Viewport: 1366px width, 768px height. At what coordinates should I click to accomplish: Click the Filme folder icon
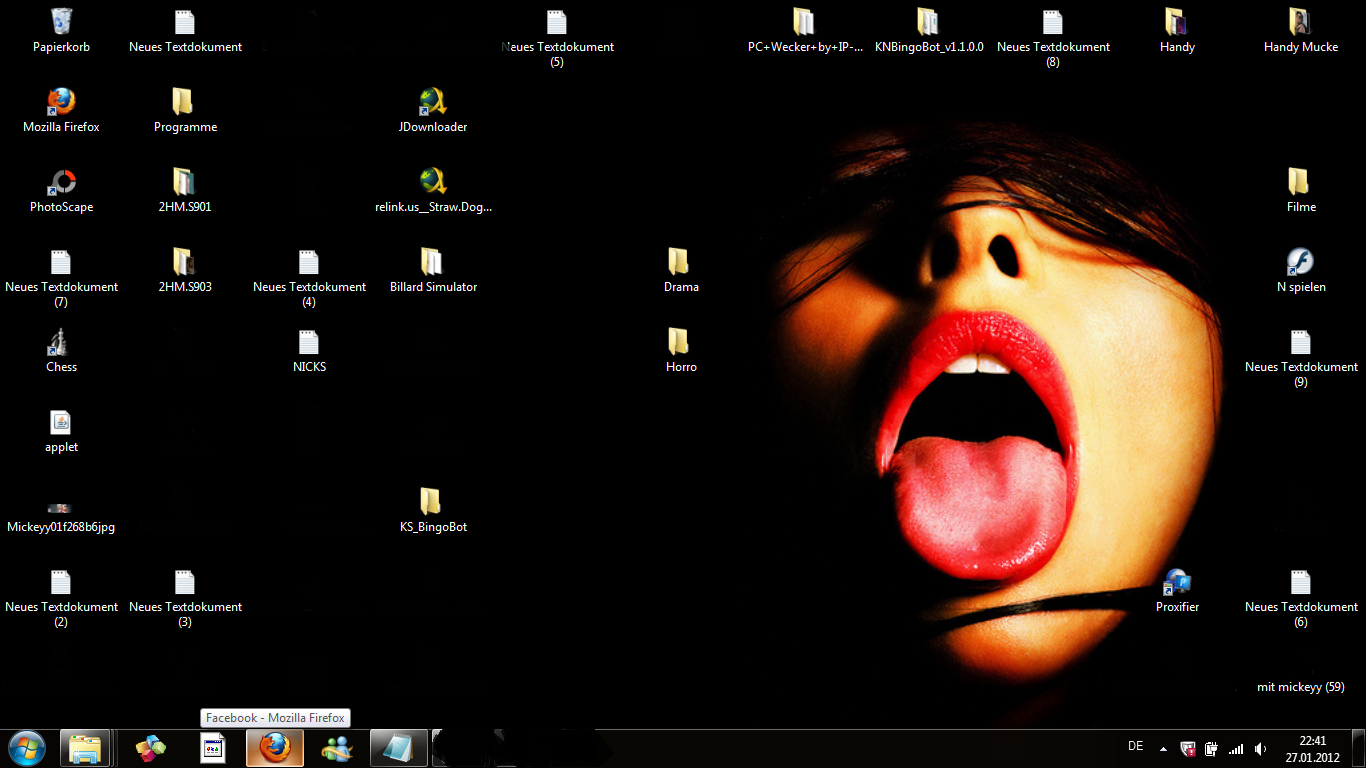(x=1300, y=182)
